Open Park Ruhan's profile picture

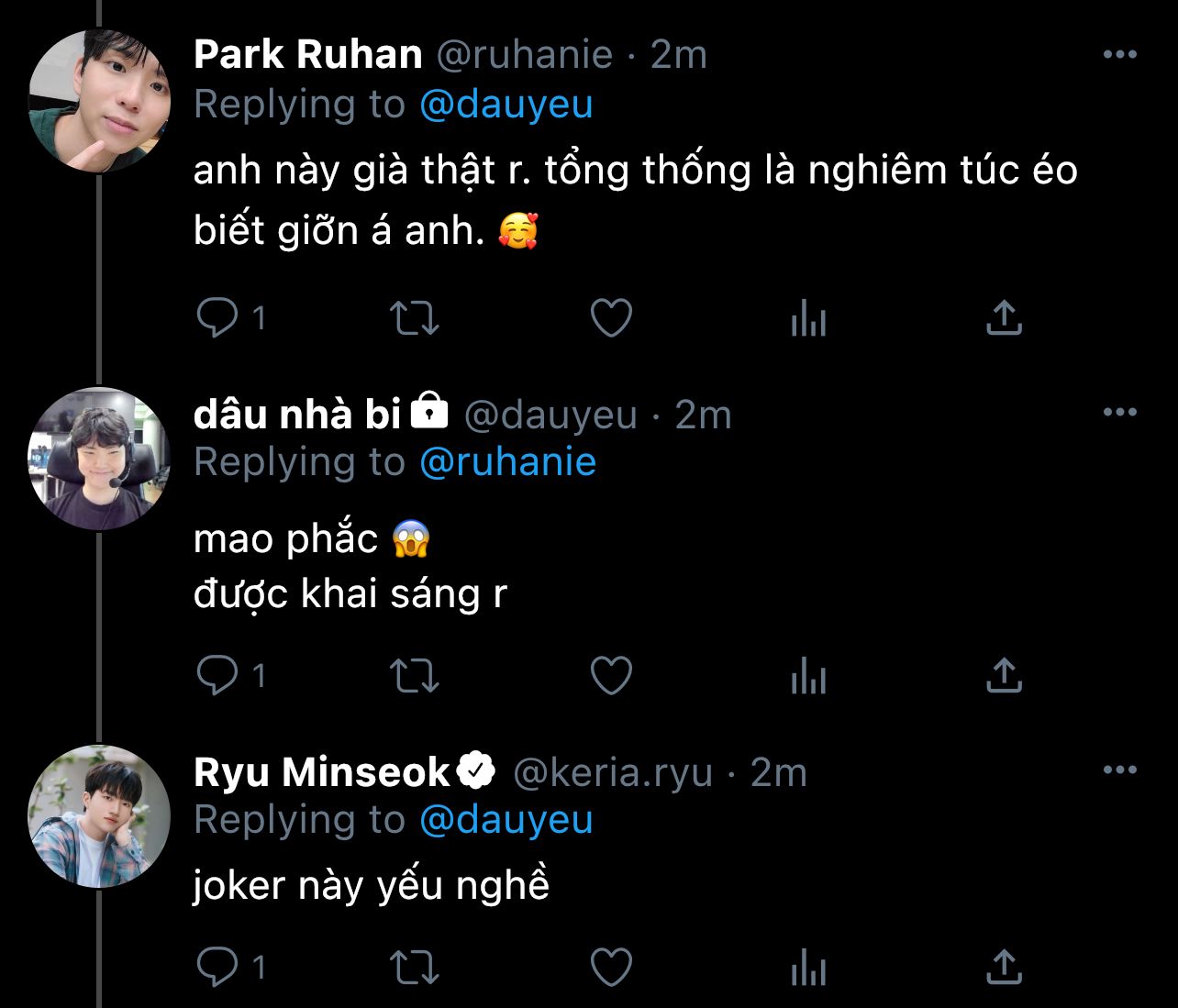[99, 101]
